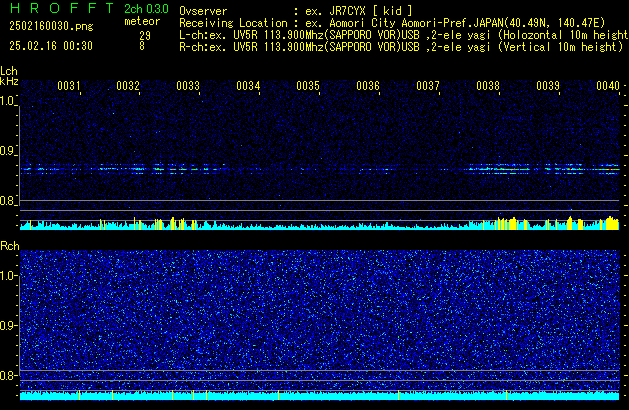Select the date stamp 25.02.16 00:30
Image resolution: width=629 pixels, height=410 pixels.
pyautogui.click(x=51, y=46)
